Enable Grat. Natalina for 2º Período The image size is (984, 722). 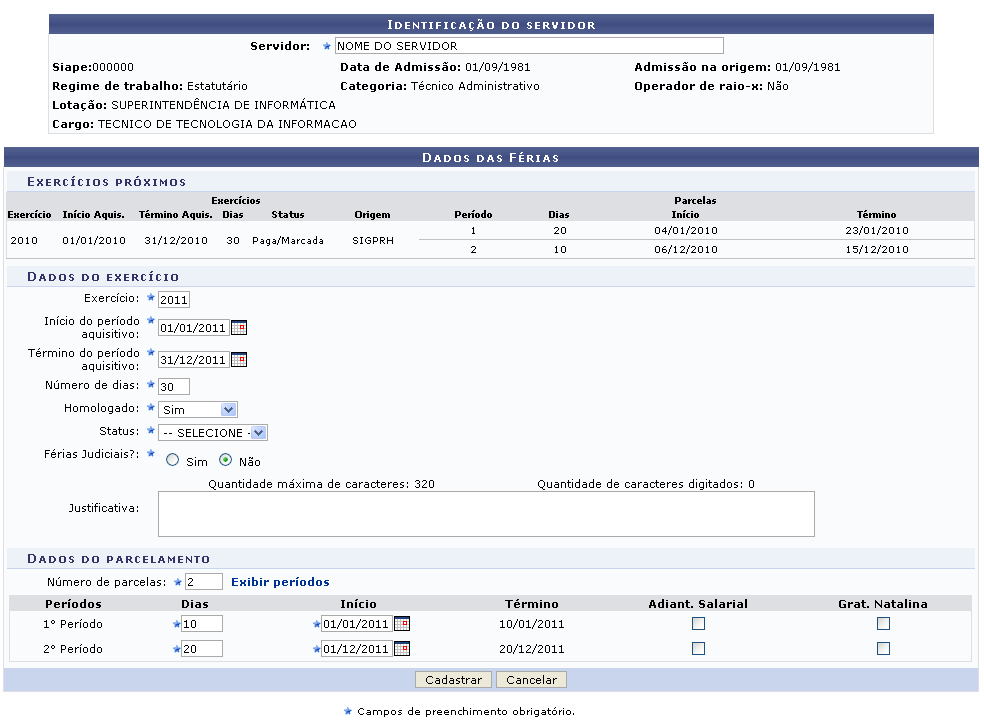[883, 648]
